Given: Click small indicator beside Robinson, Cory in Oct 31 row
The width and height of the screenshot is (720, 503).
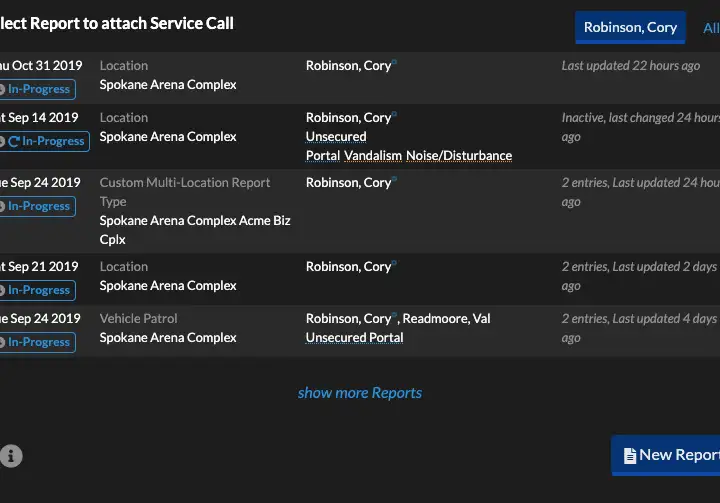Looking at the screenshot, I should 394,62.
